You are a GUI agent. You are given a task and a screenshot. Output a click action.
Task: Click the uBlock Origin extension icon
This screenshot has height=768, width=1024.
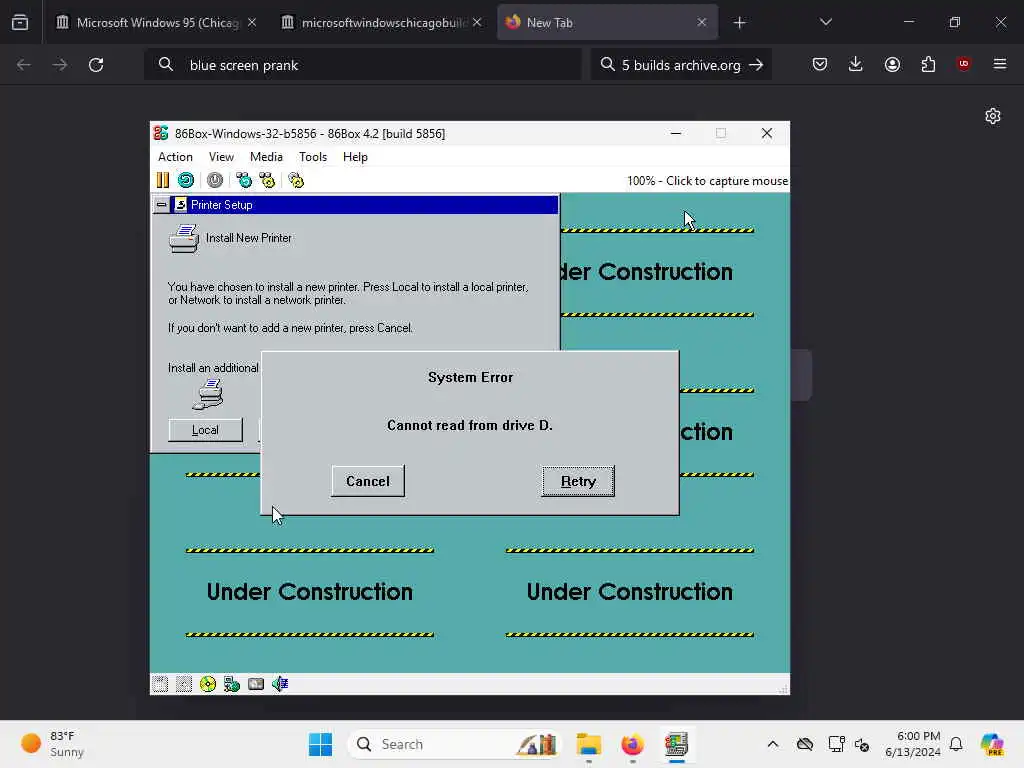click(963, 63)
